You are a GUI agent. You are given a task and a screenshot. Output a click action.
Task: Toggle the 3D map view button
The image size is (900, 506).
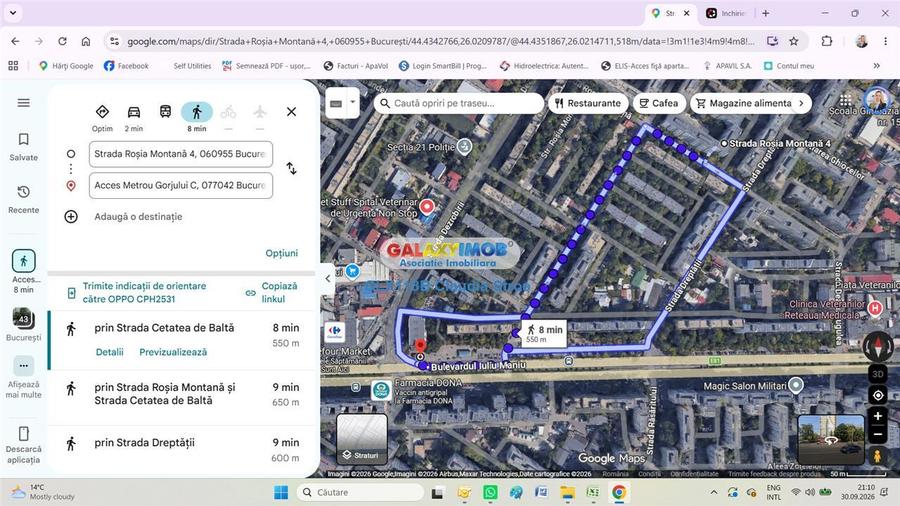click(x=878, y=374)
